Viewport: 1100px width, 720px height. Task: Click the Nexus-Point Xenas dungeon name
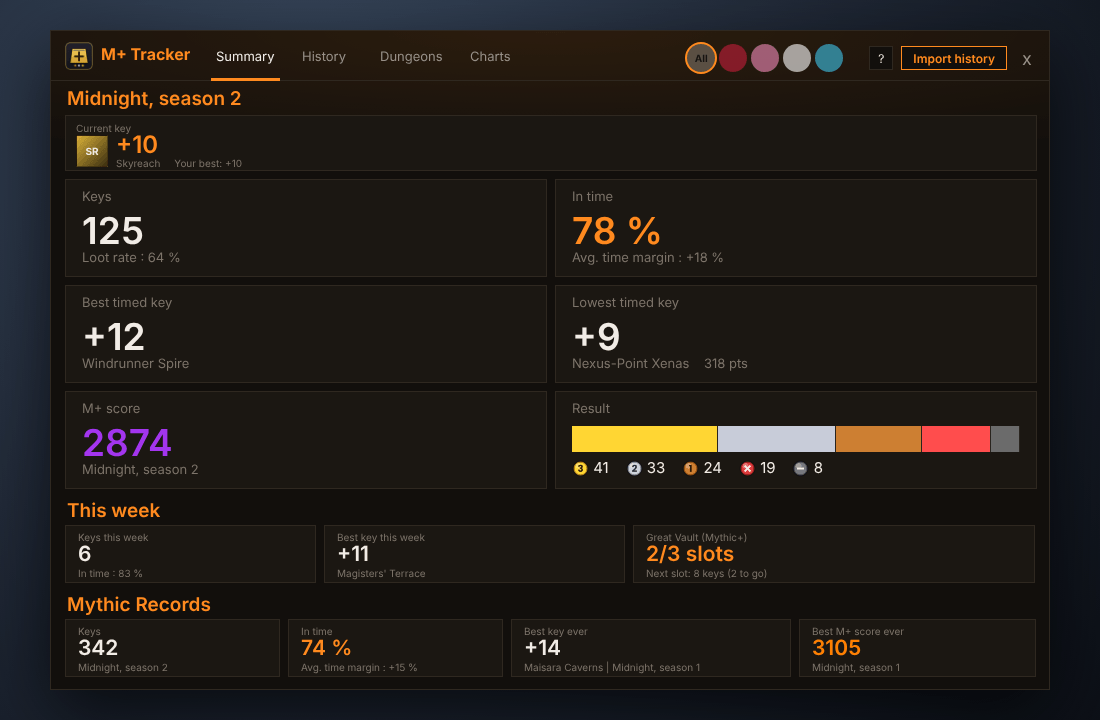(631, 364)
